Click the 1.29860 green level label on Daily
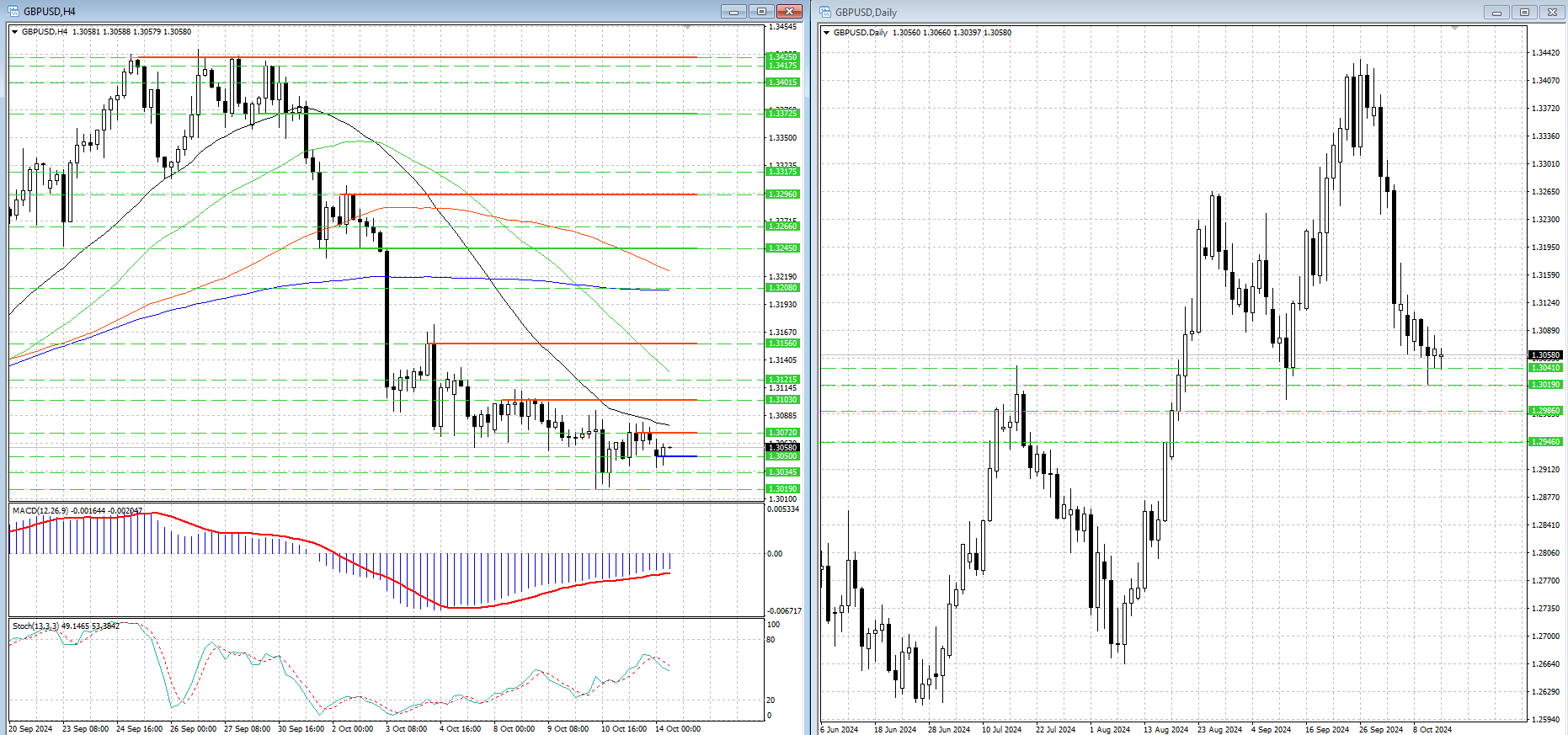Screen dimensions: 1568x735 tap(1545, 411)
